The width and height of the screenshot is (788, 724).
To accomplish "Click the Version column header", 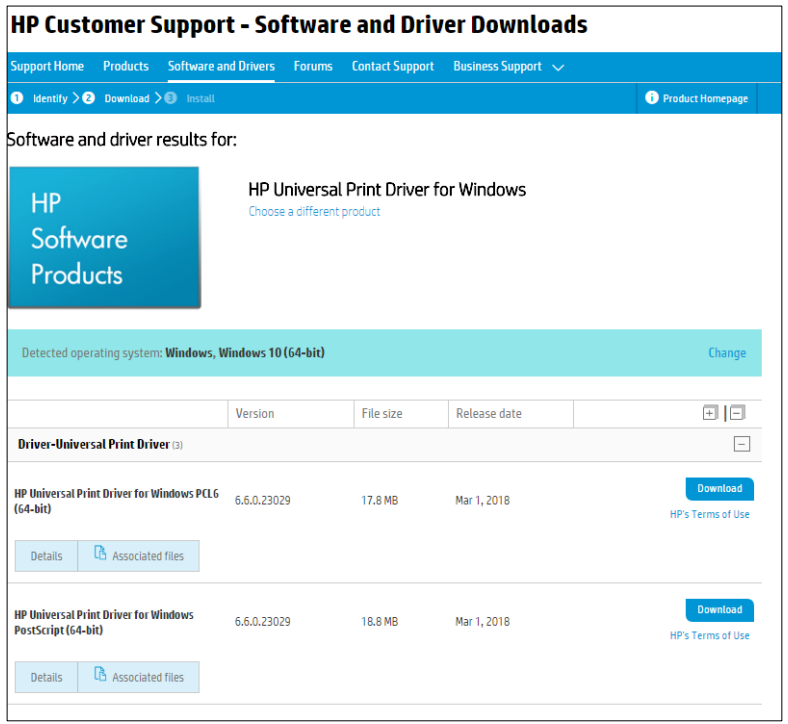I will (x=255, y=413).
